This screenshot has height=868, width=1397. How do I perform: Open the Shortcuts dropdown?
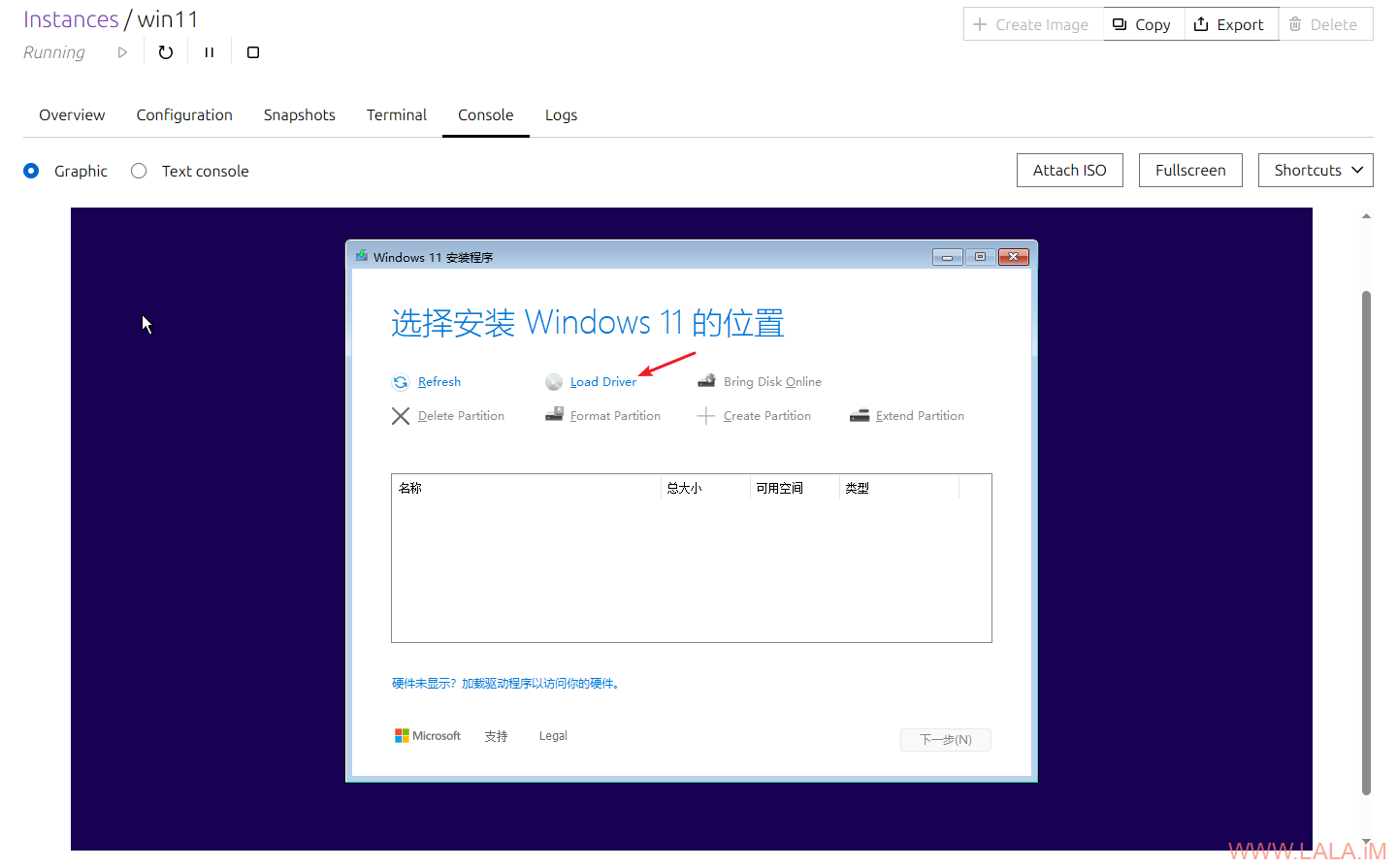click(x=1316, y=170)
